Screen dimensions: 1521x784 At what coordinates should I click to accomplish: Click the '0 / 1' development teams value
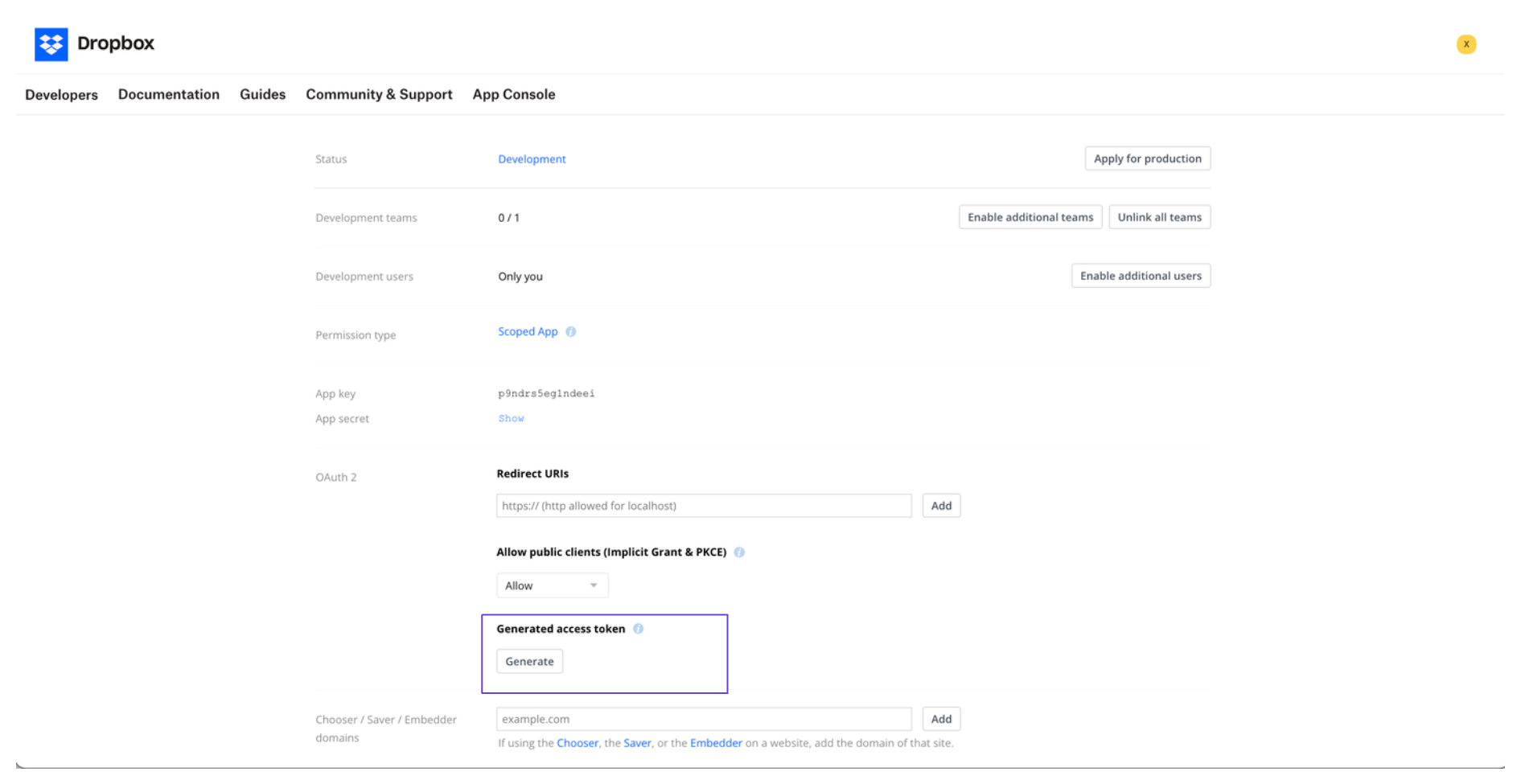coord(508,218)
